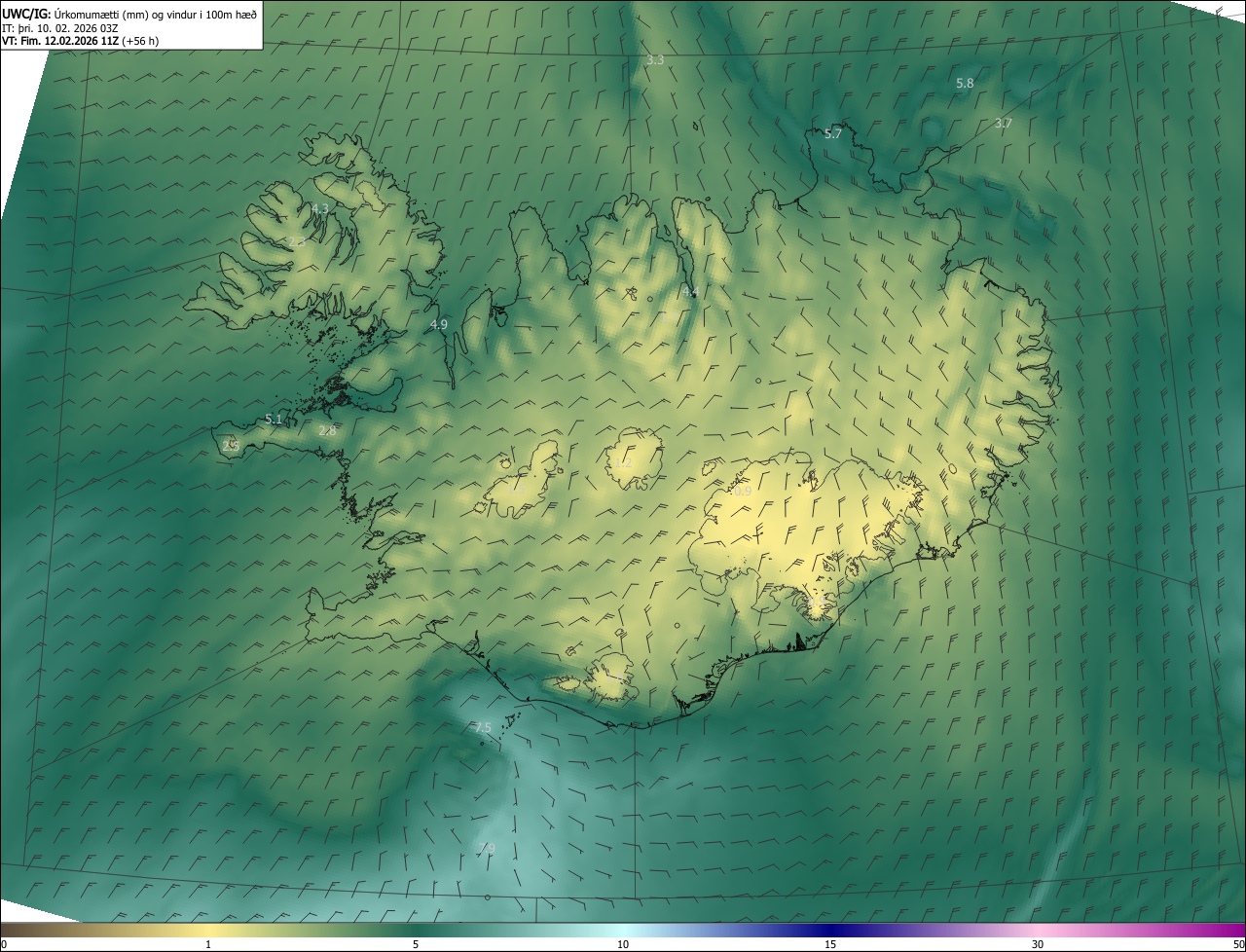Click the 7.5 value label

[x=483, y=728]
